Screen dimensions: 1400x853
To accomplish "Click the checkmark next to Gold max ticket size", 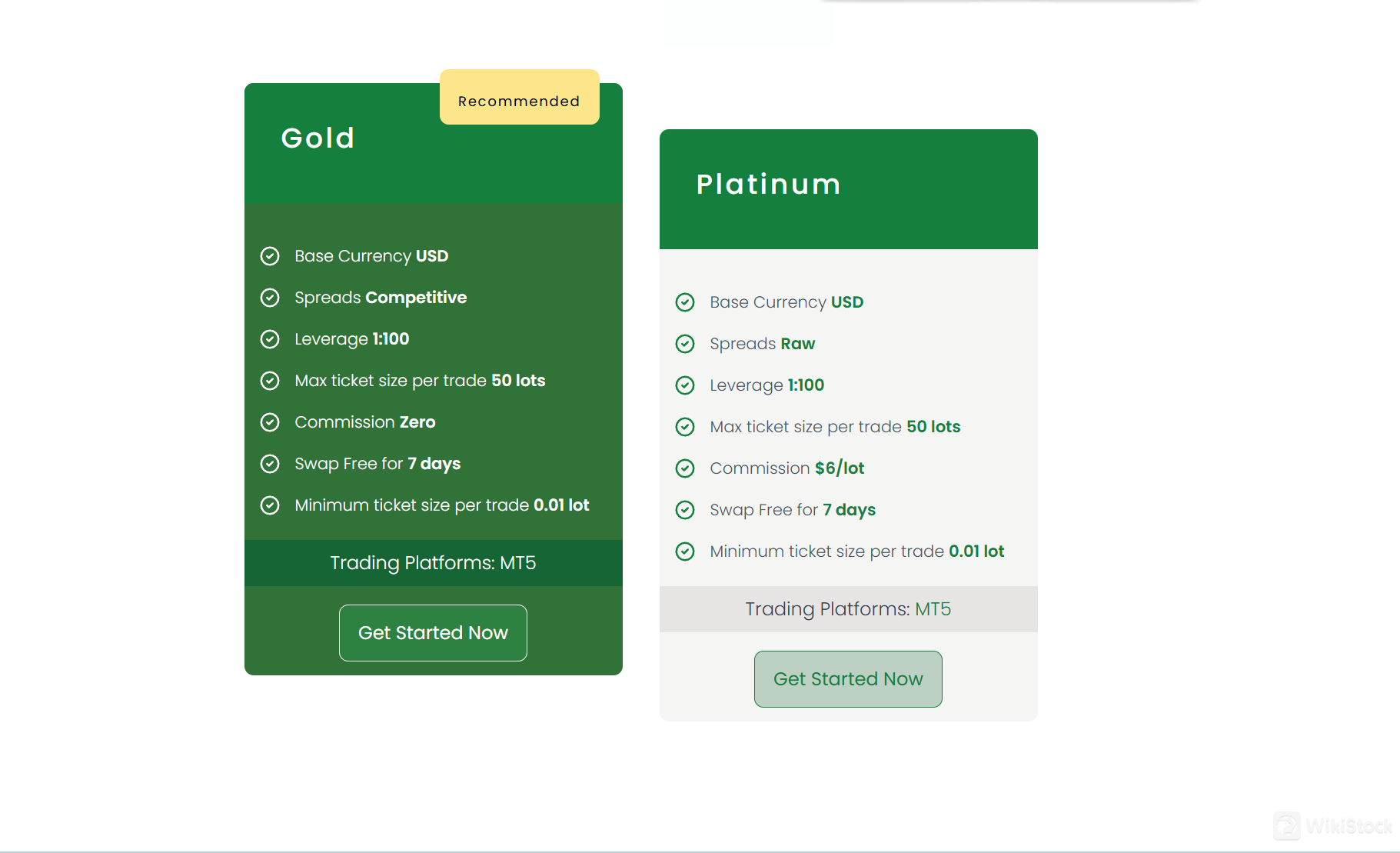I will (x=271, y=380).
